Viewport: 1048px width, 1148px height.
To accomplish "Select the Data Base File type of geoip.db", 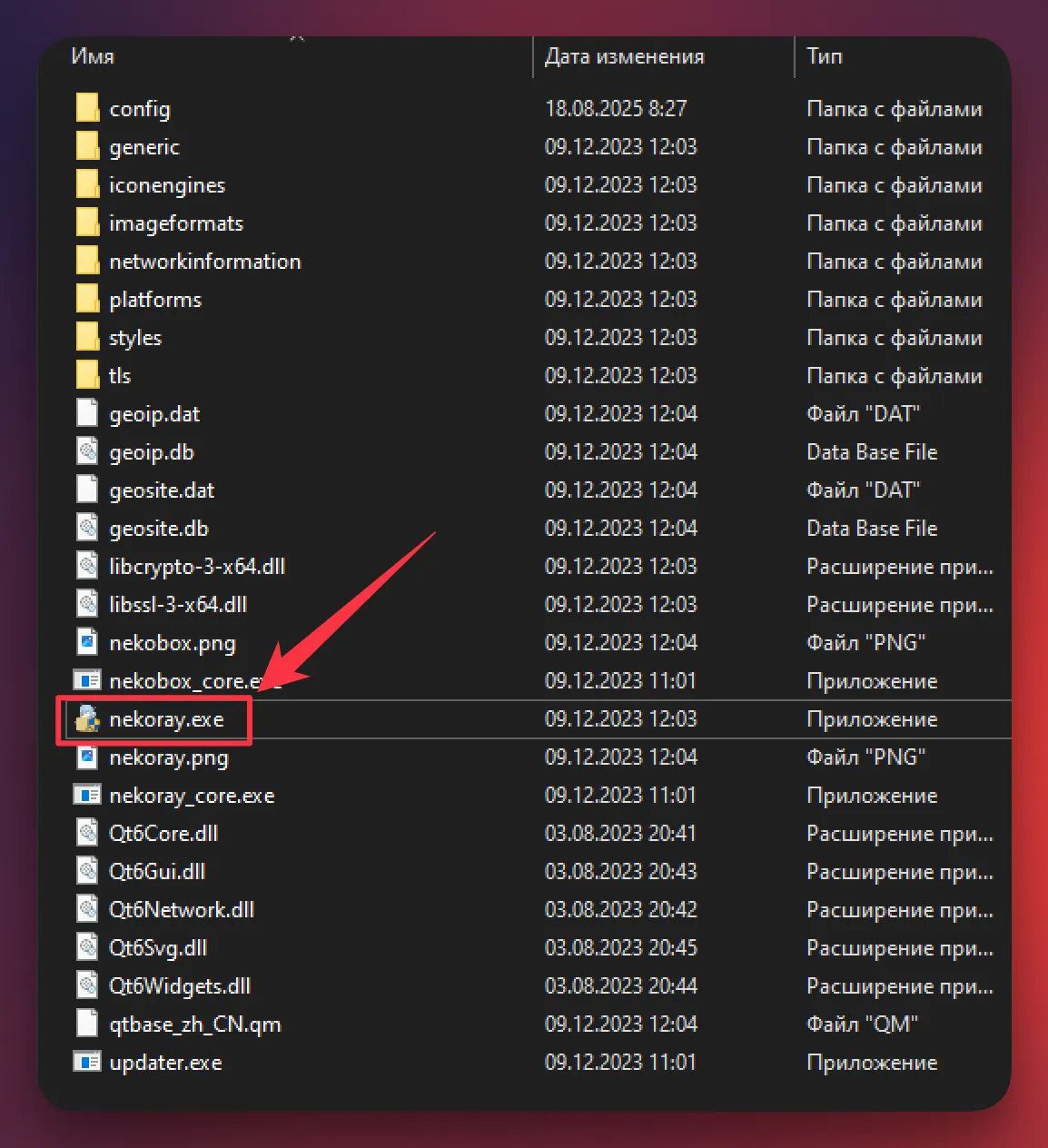I will pyautogui.click(x=872, y=451).
